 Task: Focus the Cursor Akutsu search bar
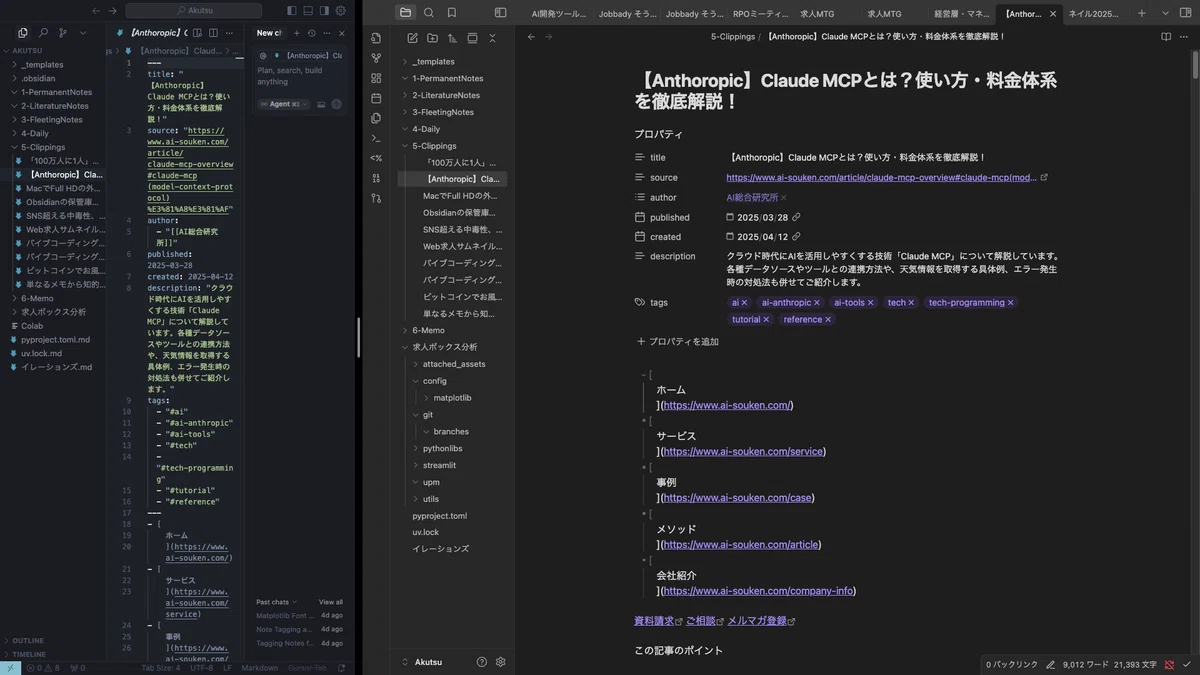coord(194,10)
